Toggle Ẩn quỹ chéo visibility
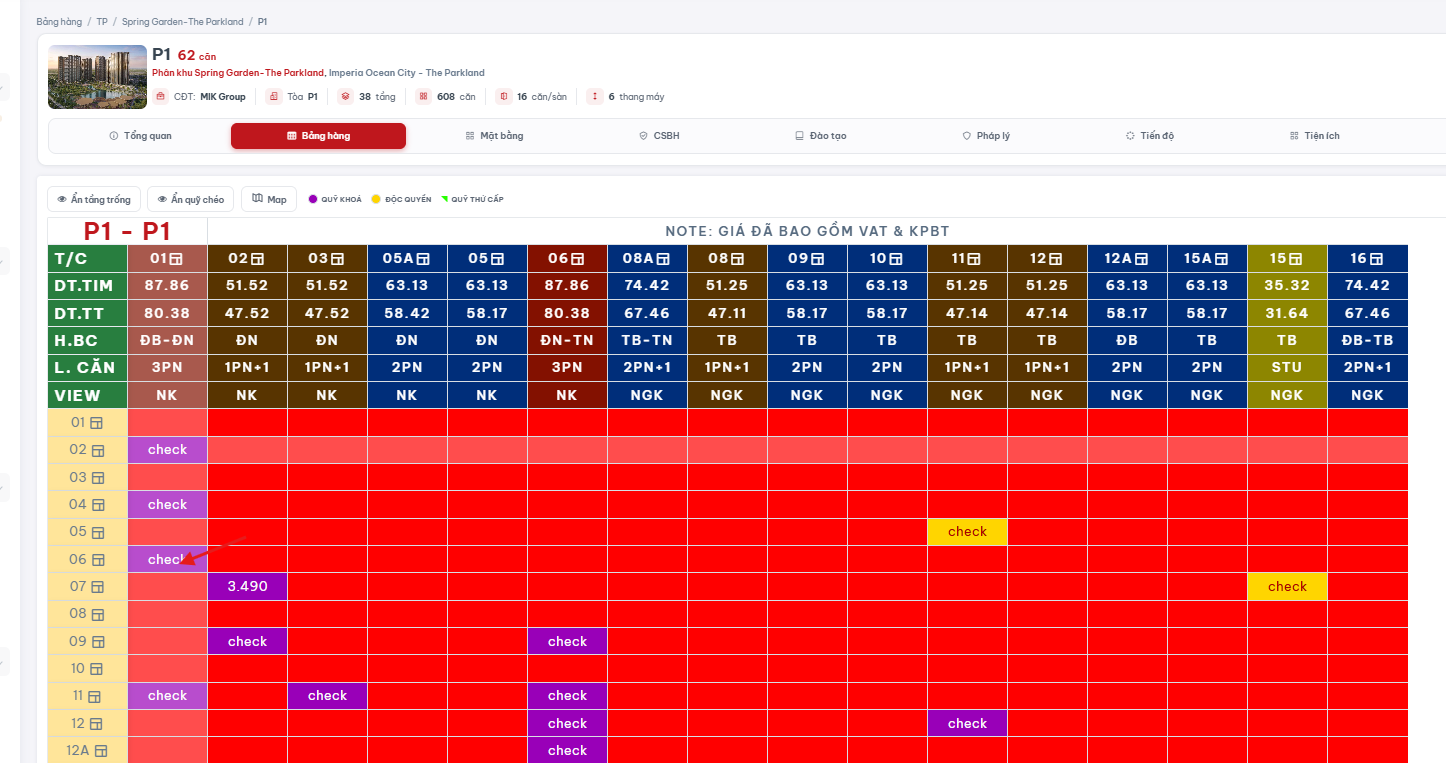Image resolution: width=1446 pixels, height=763 pixels. pos(191,199)
